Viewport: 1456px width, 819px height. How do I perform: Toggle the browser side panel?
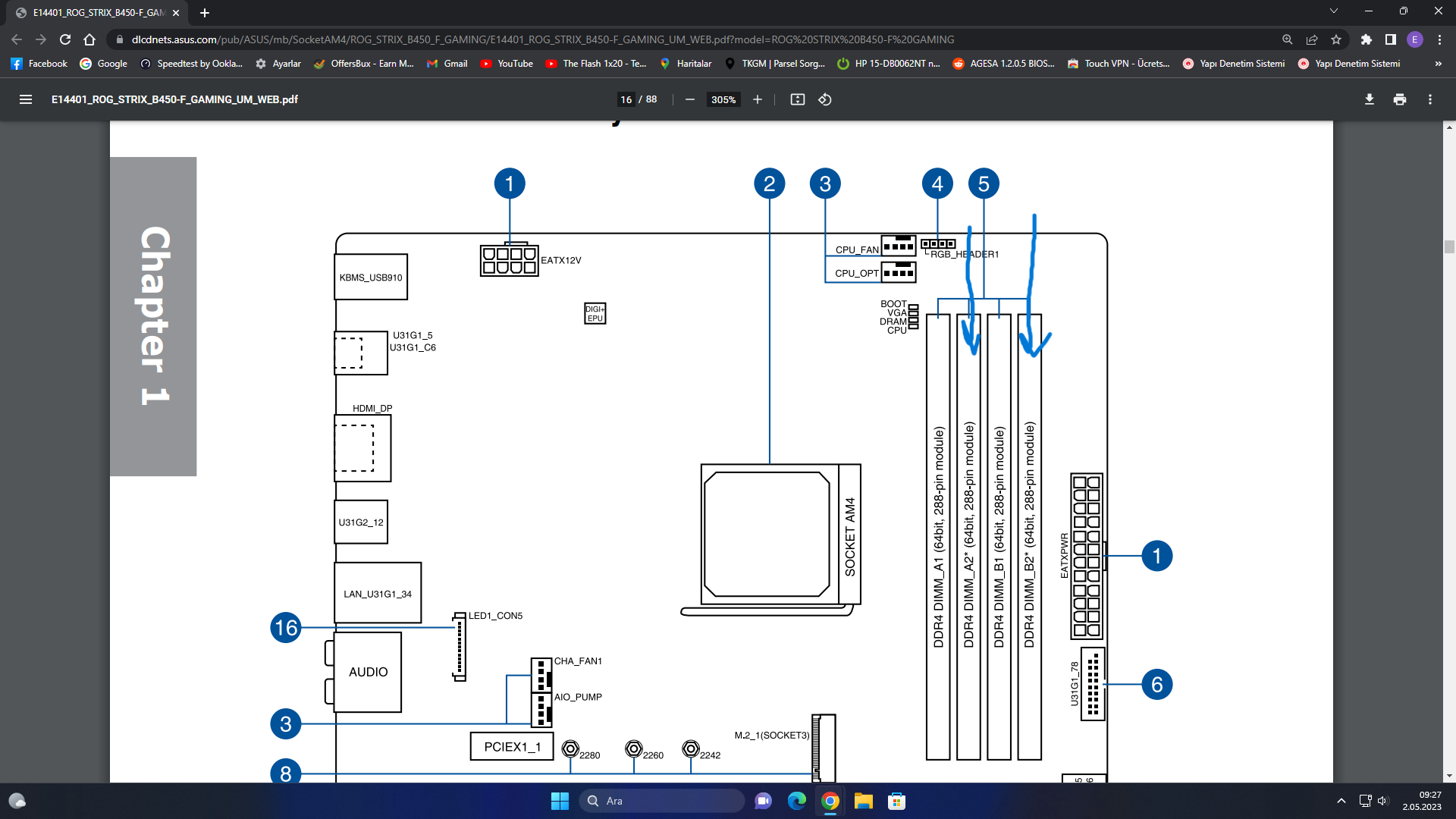click(1391, 39)
